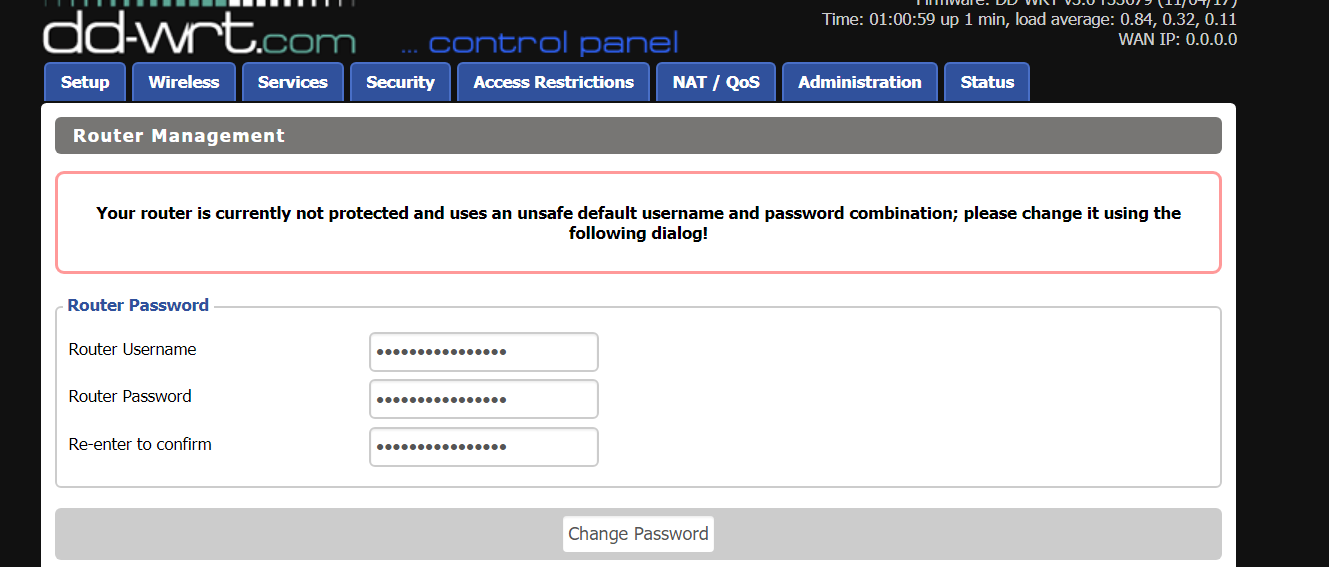Click the unsafe default password warning message
The image size is (1329, 567).
tap(638, 223)
